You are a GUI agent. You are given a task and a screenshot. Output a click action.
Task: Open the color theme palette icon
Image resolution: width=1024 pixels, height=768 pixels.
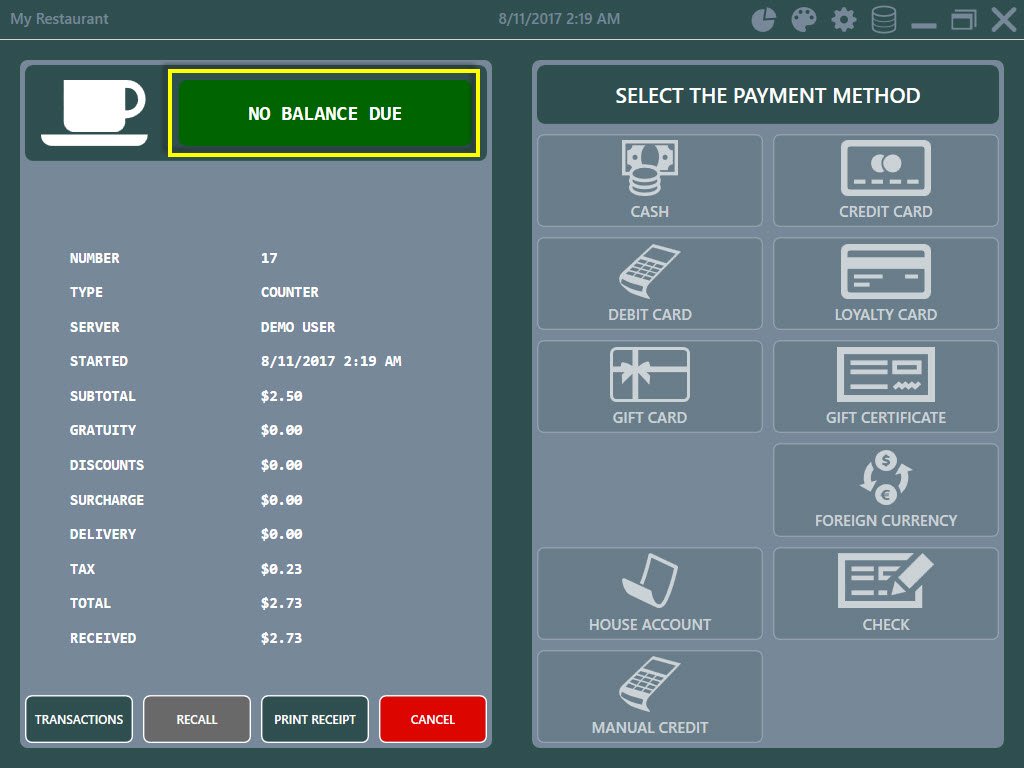pyautogui.click(x=804, y=20)
